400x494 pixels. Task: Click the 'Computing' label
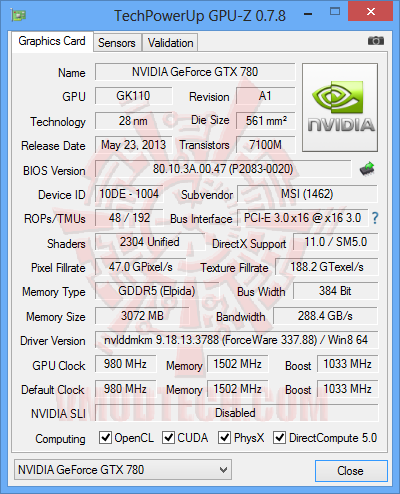(x=60, y=439)
